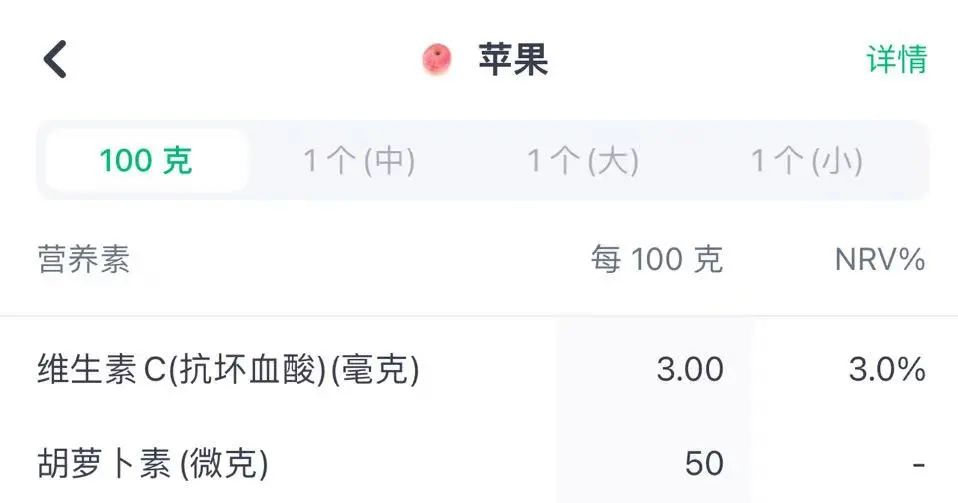Tap the red apple icon
958x503 pixels.
437,60
